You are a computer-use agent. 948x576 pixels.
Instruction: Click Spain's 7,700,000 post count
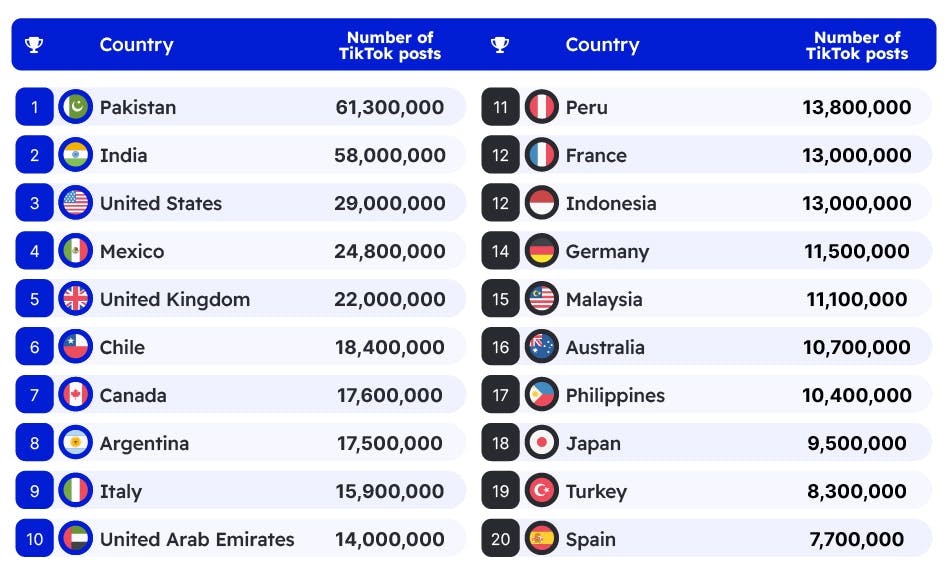pos(857,539)
